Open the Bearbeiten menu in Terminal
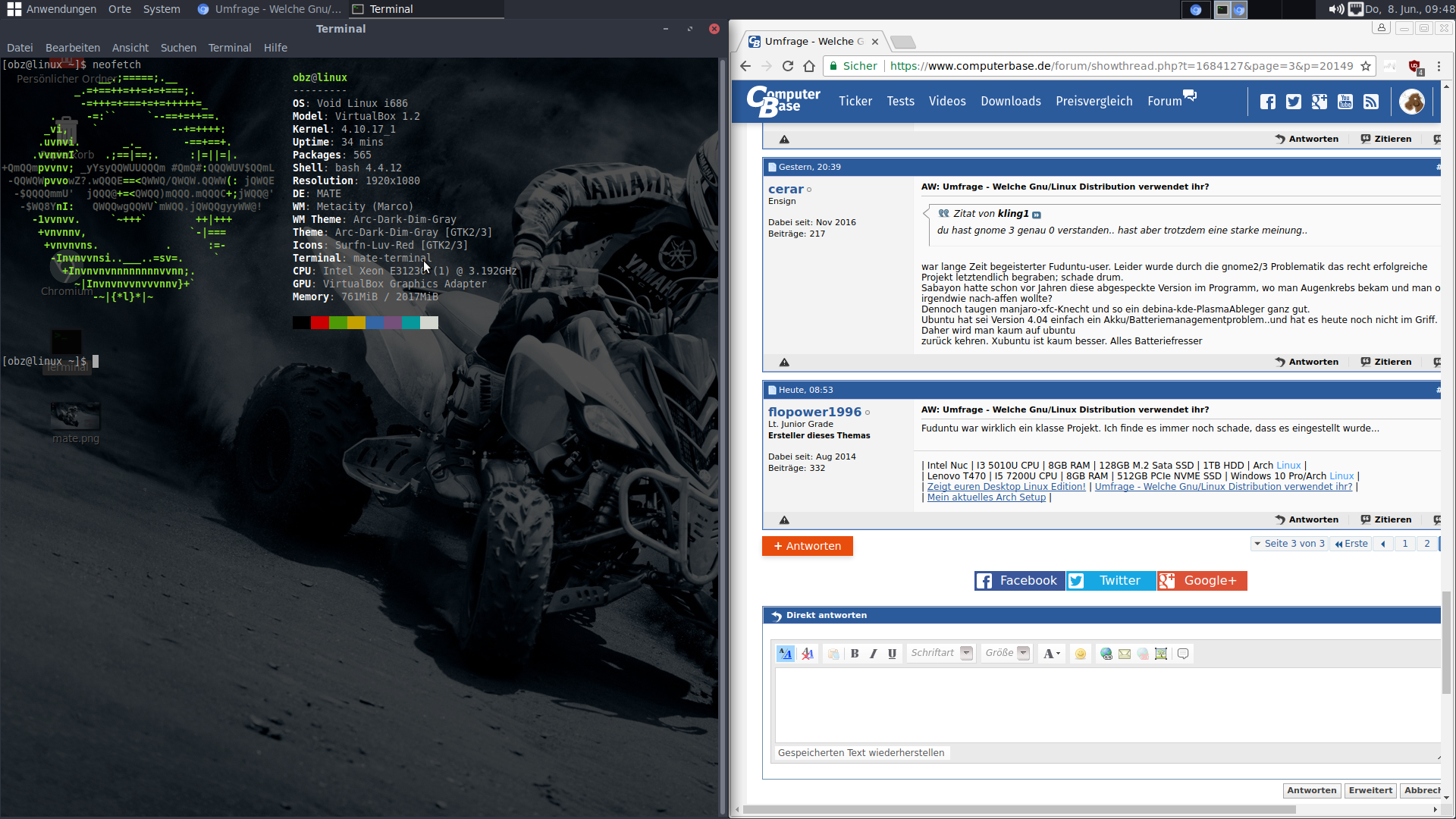Screen dimensions: 1456x819 point(72,48)
